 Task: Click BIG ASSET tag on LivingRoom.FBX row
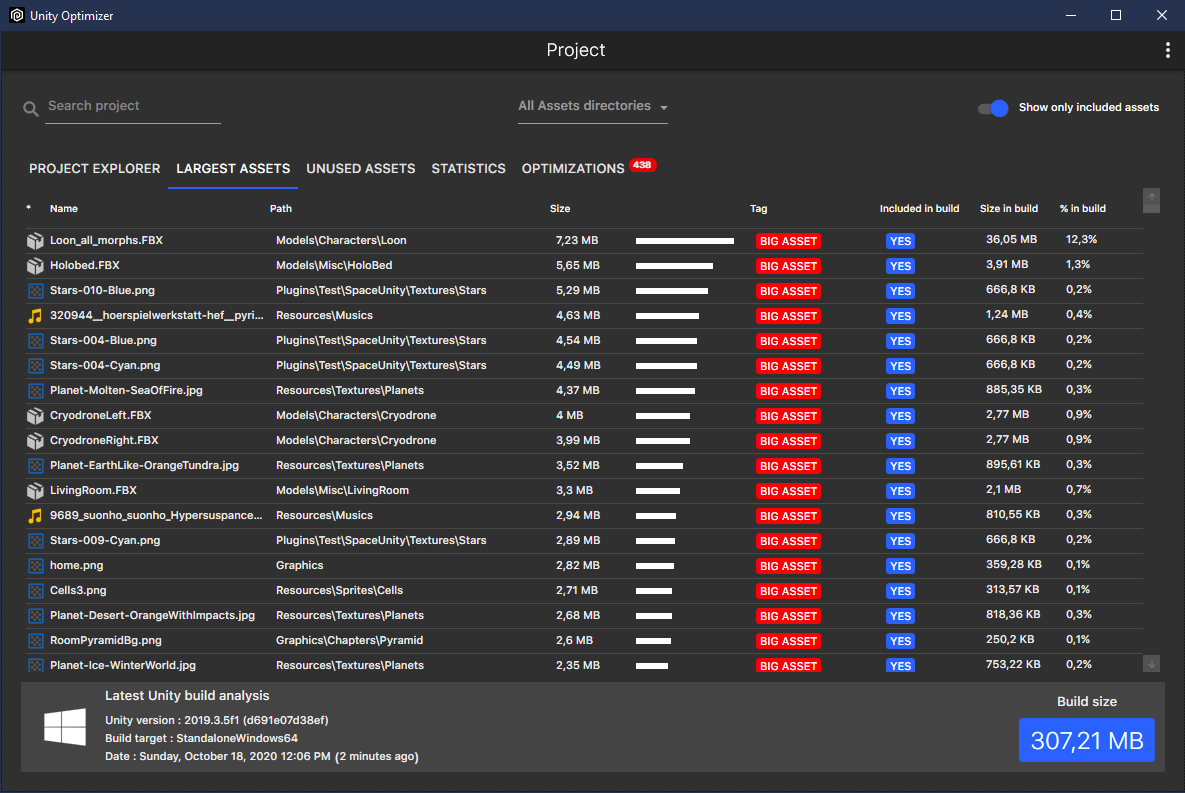pos(788,491)
